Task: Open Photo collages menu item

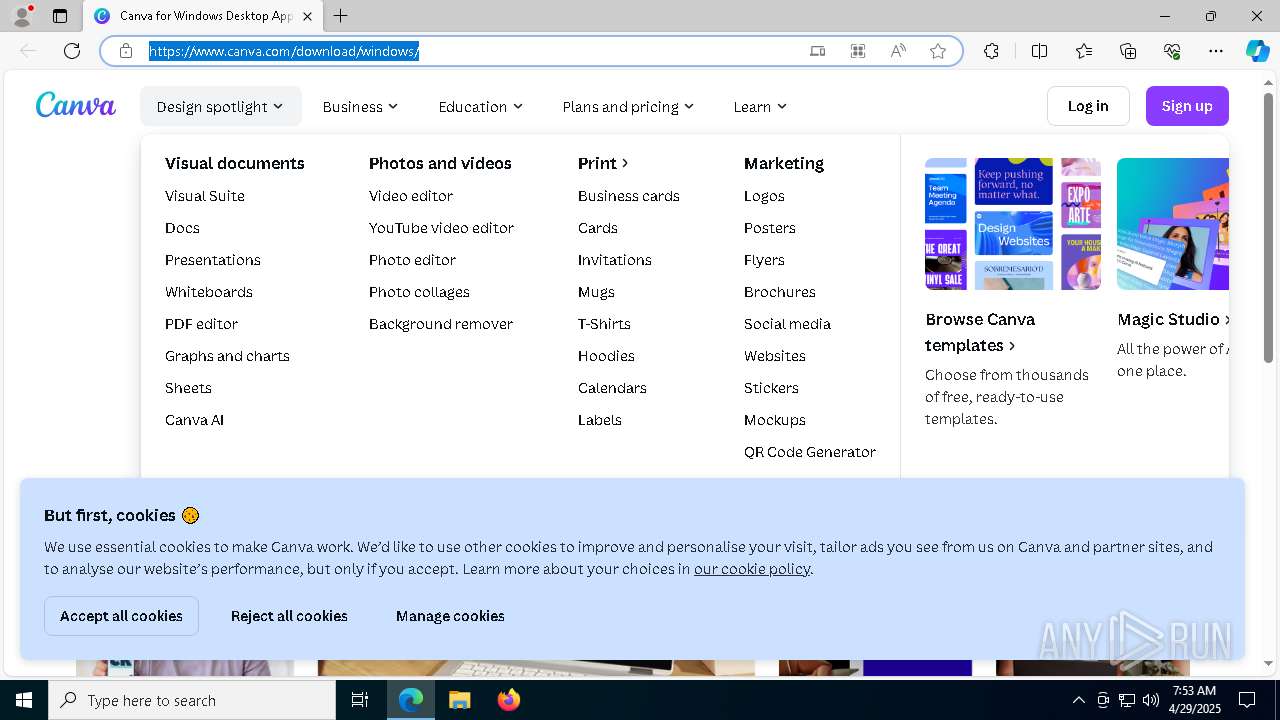Action: pos(419,292)
